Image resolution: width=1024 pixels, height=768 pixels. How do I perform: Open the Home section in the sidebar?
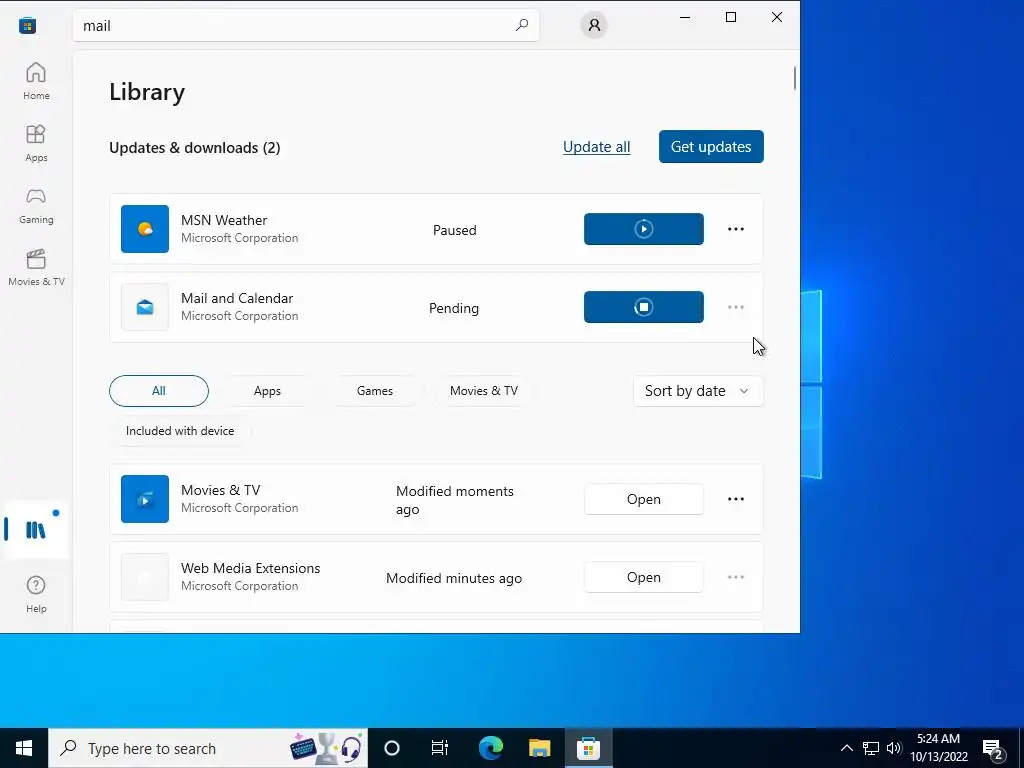36,81
